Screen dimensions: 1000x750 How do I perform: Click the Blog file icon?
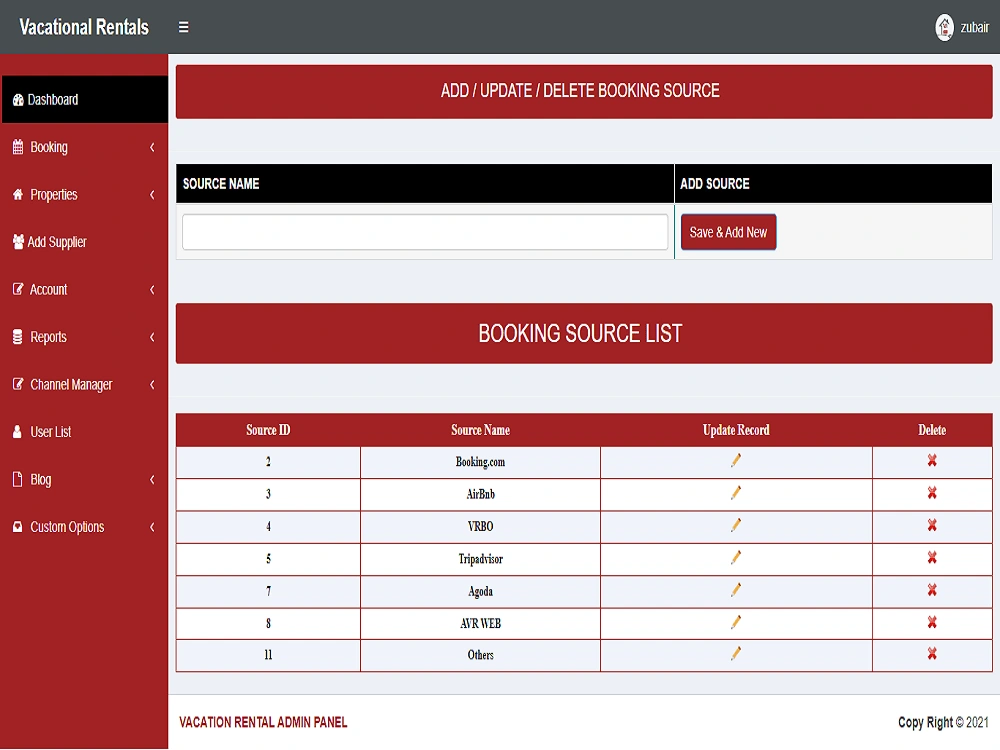tap(17, 479)
